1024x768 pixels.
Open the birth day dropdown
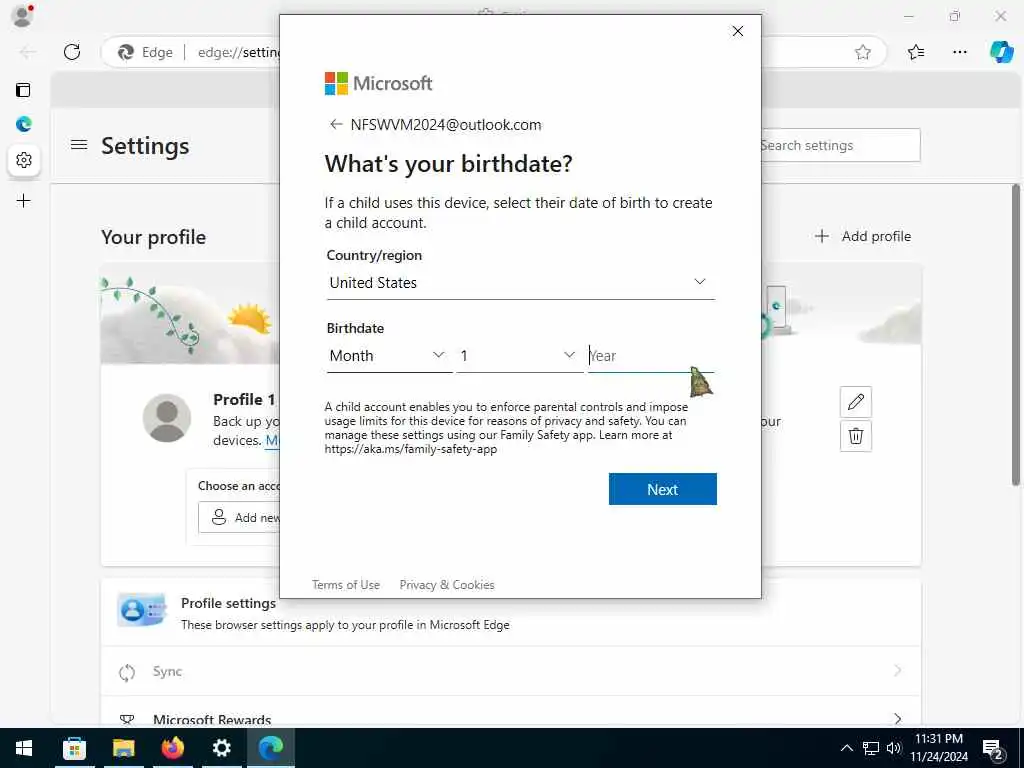pos(519,356)
